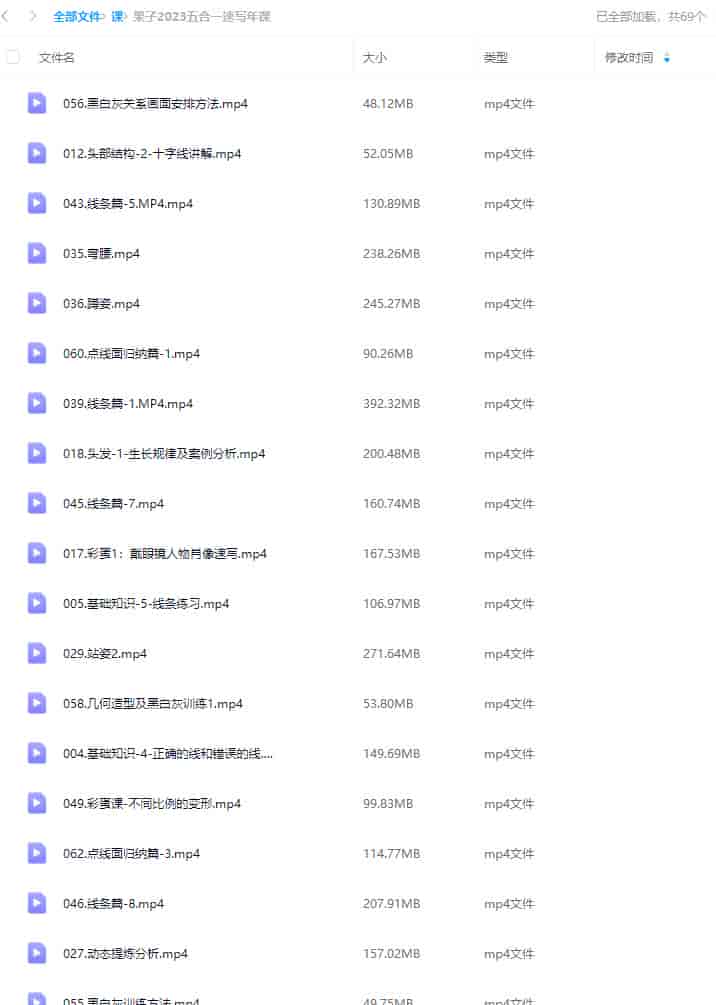Click video icon for 027.动态提炼分析.mp4

pyautogui.click(x=37, y=953)
